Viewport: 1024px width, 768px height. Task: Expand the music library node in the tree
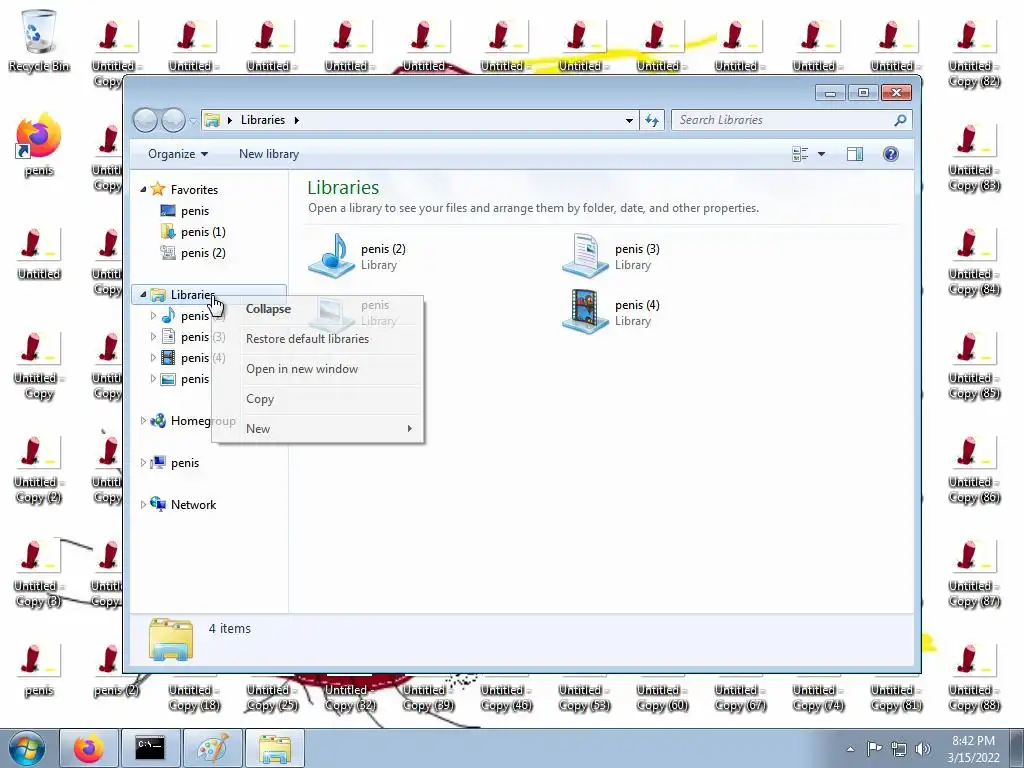click(153, 316)
